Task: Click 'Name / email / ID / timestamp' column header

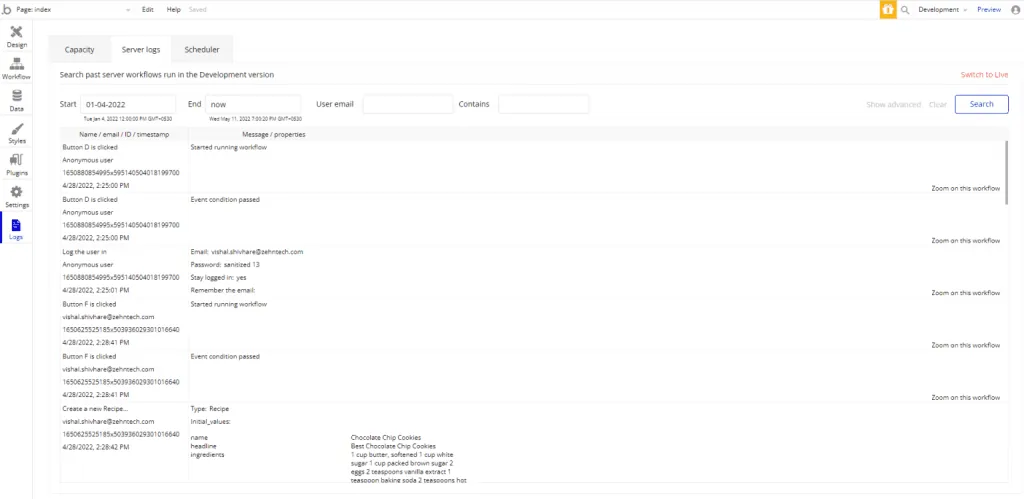Action: pyautogui.click(x=124, y=135)
